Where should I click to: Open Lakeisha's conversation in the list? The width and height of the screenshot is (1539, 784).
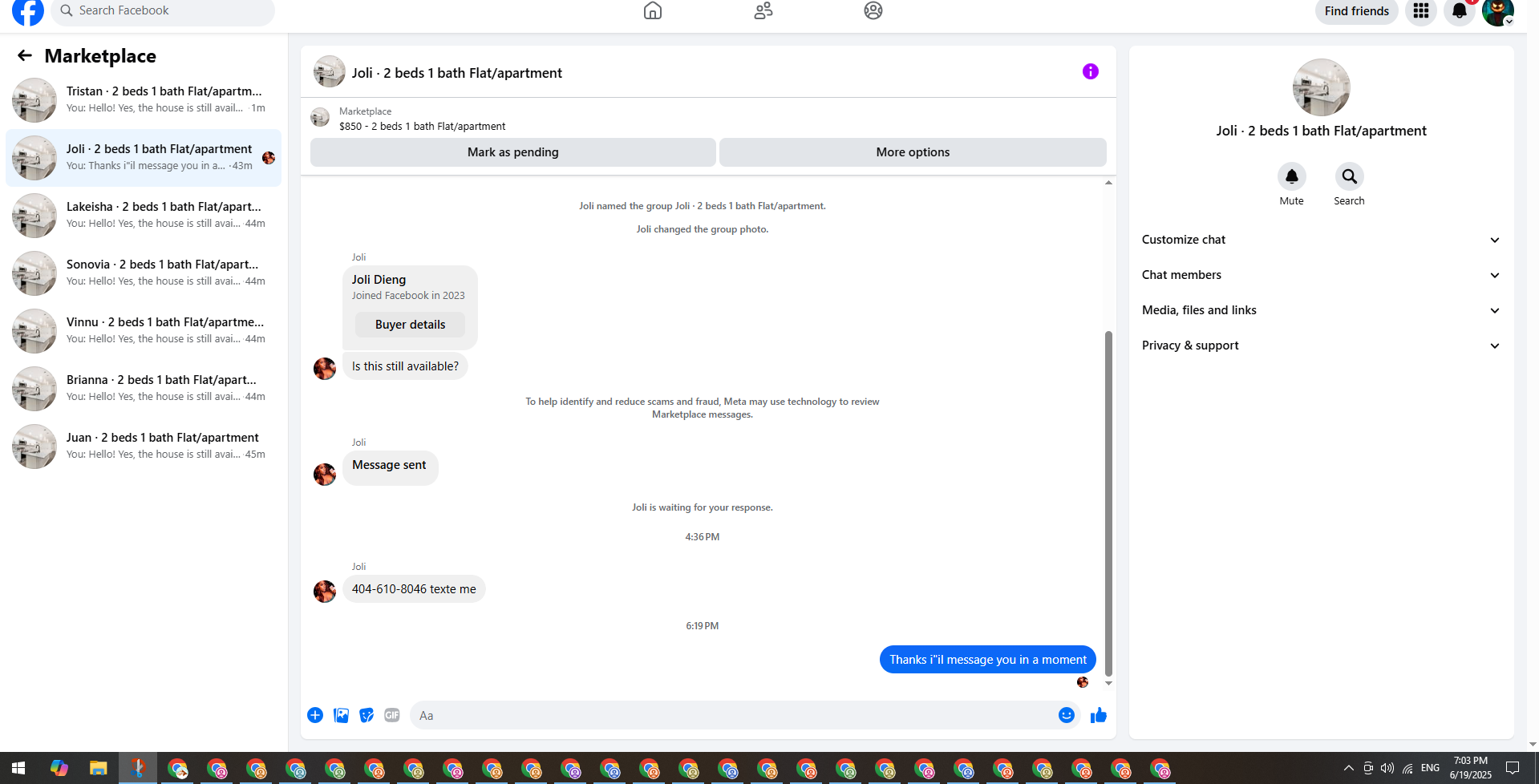(144, 216)
